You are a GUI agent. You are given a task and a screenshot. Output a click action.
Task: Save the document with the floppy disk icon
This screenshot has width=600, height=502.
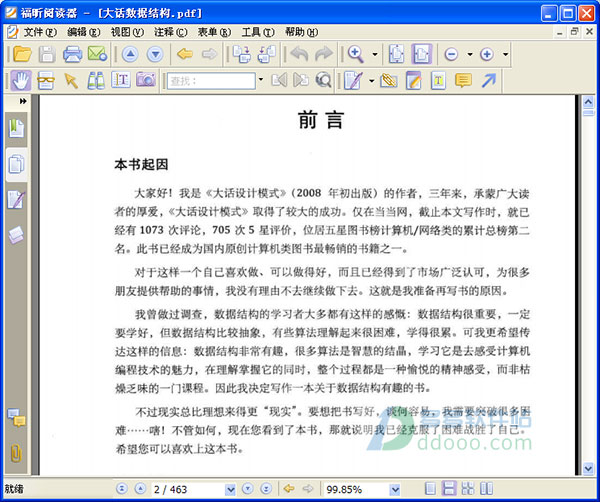click(x=47, y=54)
